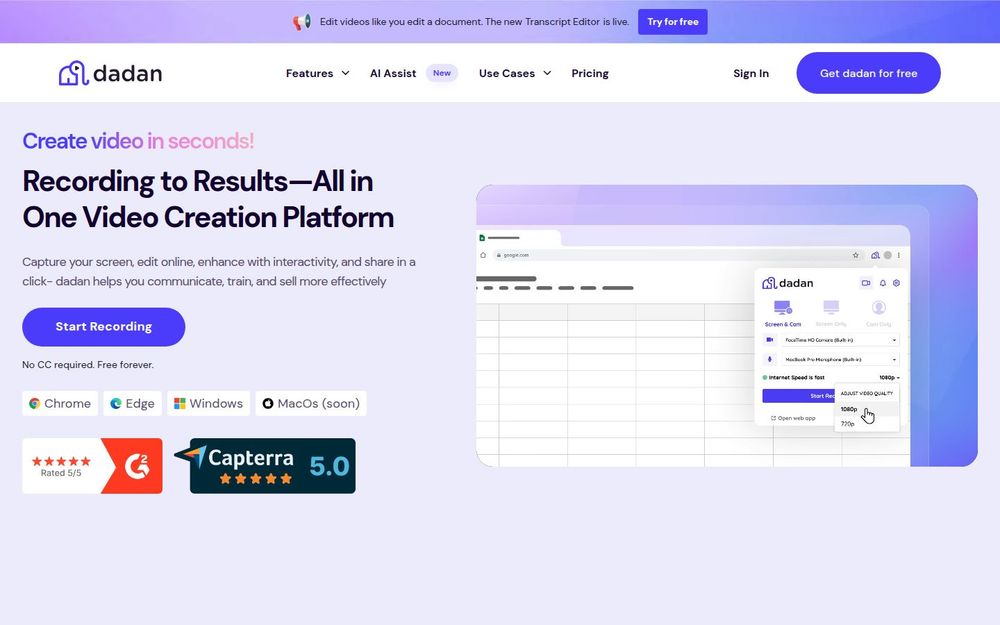Click the Open web app link

[793, 418]
